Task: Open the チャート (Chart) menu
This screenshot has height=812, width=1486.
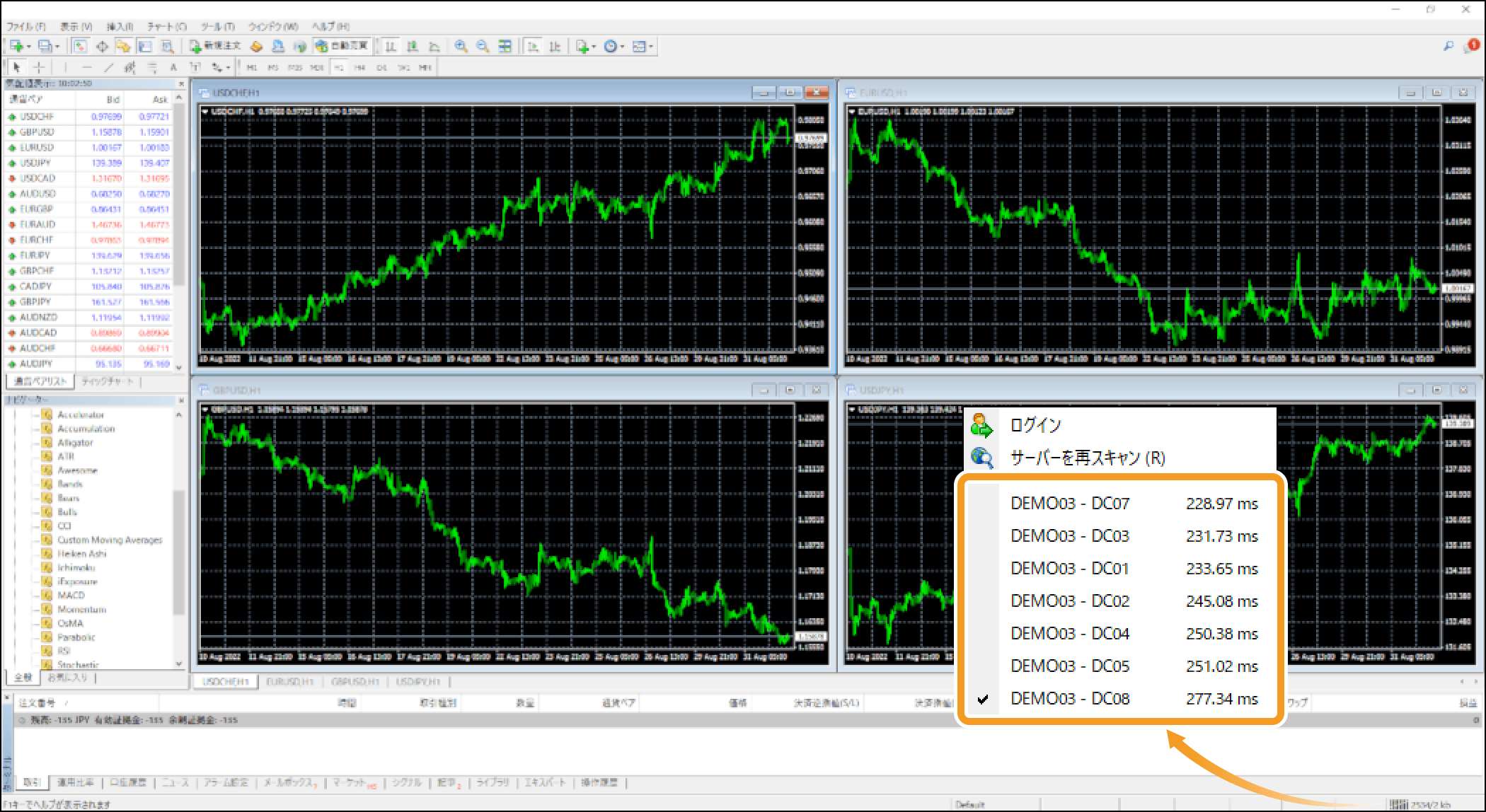Action: (166, 26)
